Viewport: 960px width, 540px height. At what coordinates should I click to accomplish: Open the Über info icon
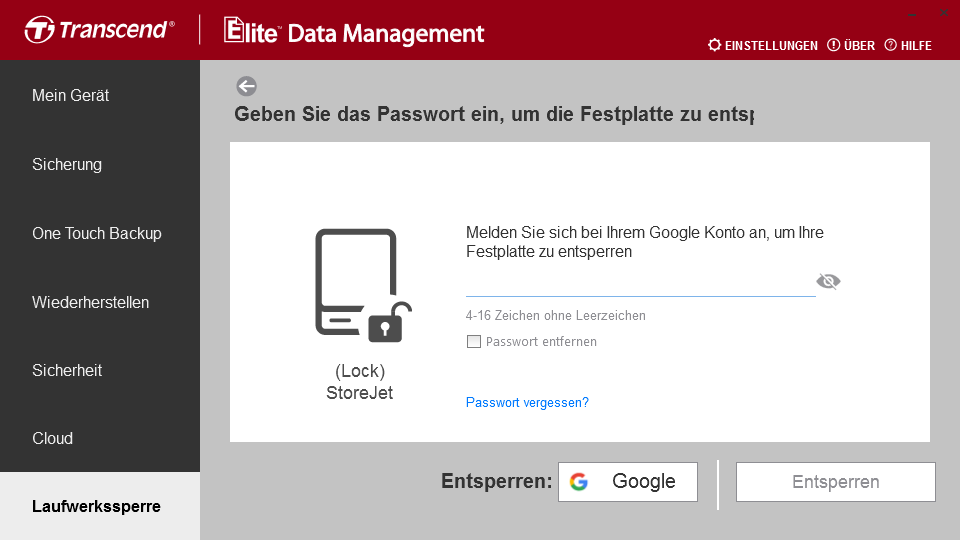(833, 45)
